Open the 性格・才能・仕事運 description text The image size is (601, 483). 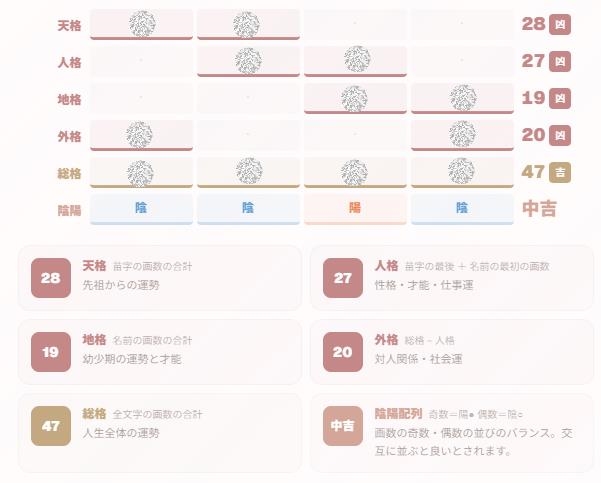(424, 285)
